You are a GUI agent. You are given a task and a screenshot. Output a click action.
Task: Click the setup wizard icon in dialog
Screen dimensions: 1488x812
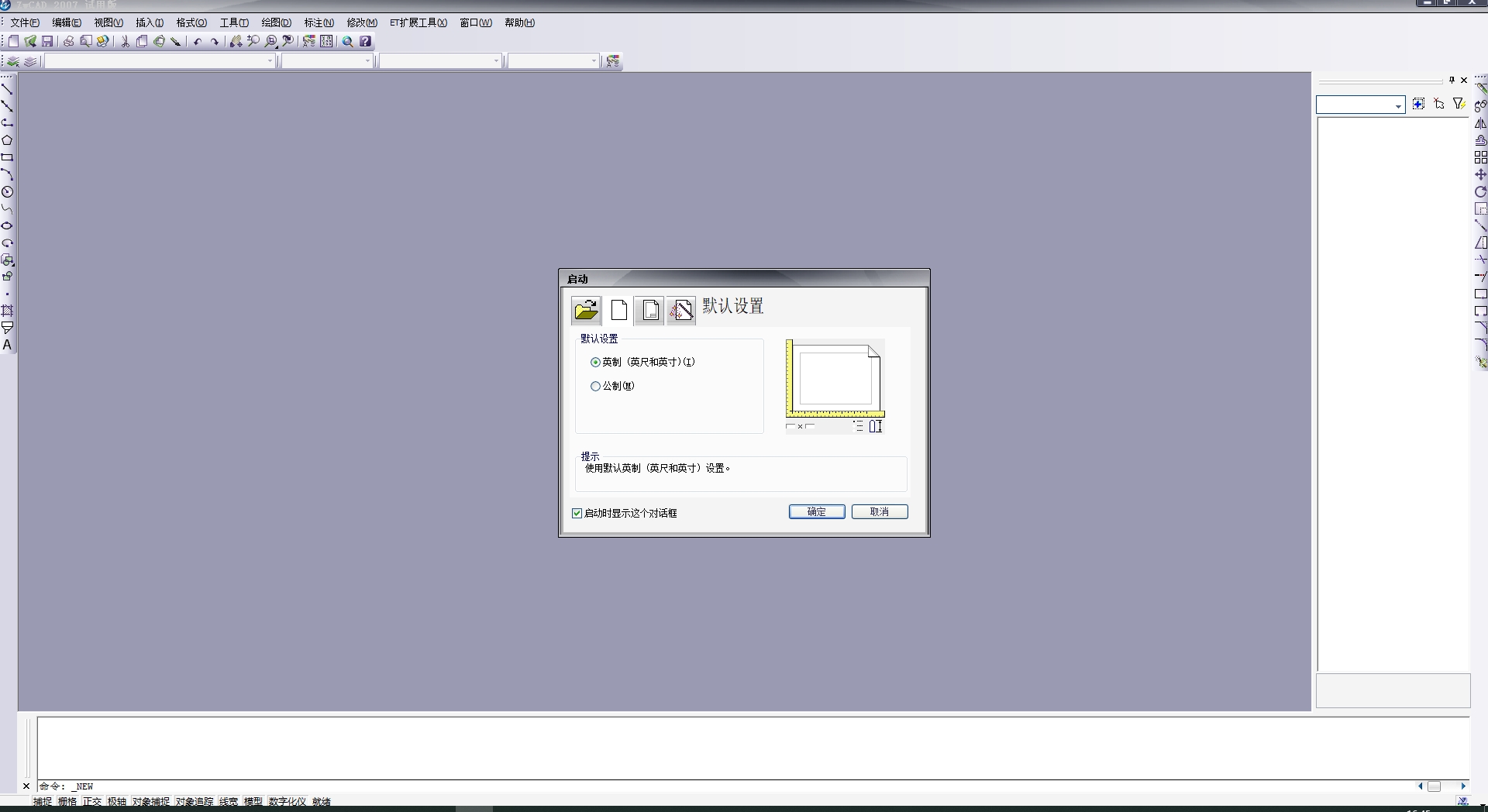point(681,311)
